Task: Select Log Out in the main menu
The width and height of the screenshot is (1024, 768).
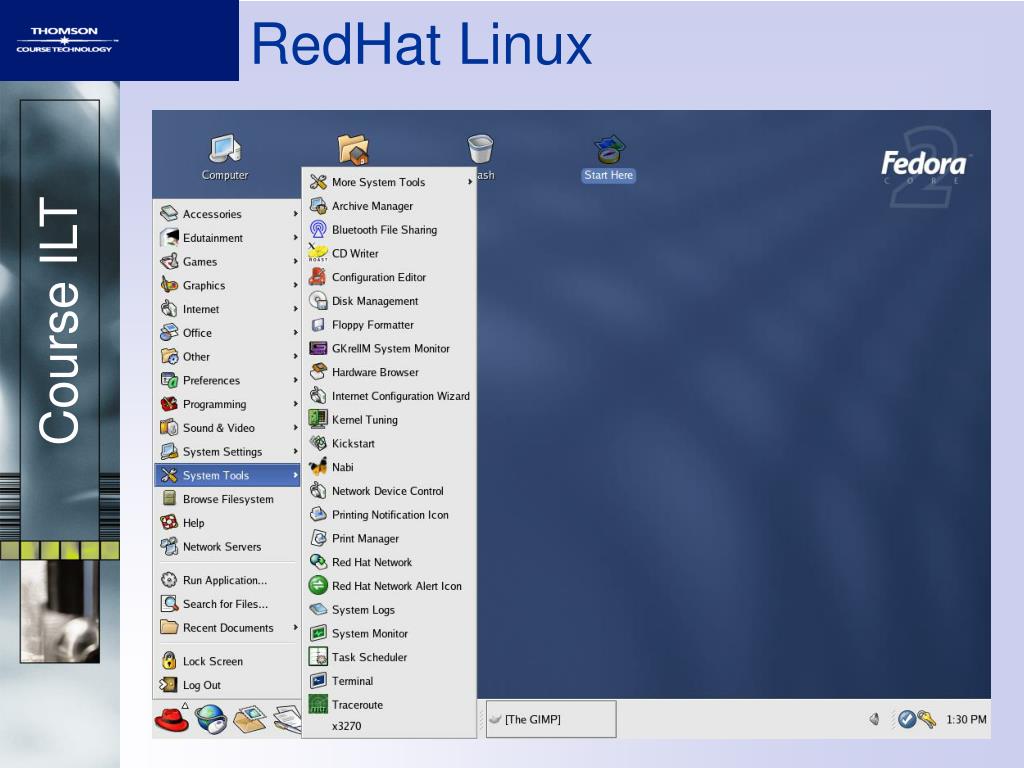Action: (x=228, y=685)
